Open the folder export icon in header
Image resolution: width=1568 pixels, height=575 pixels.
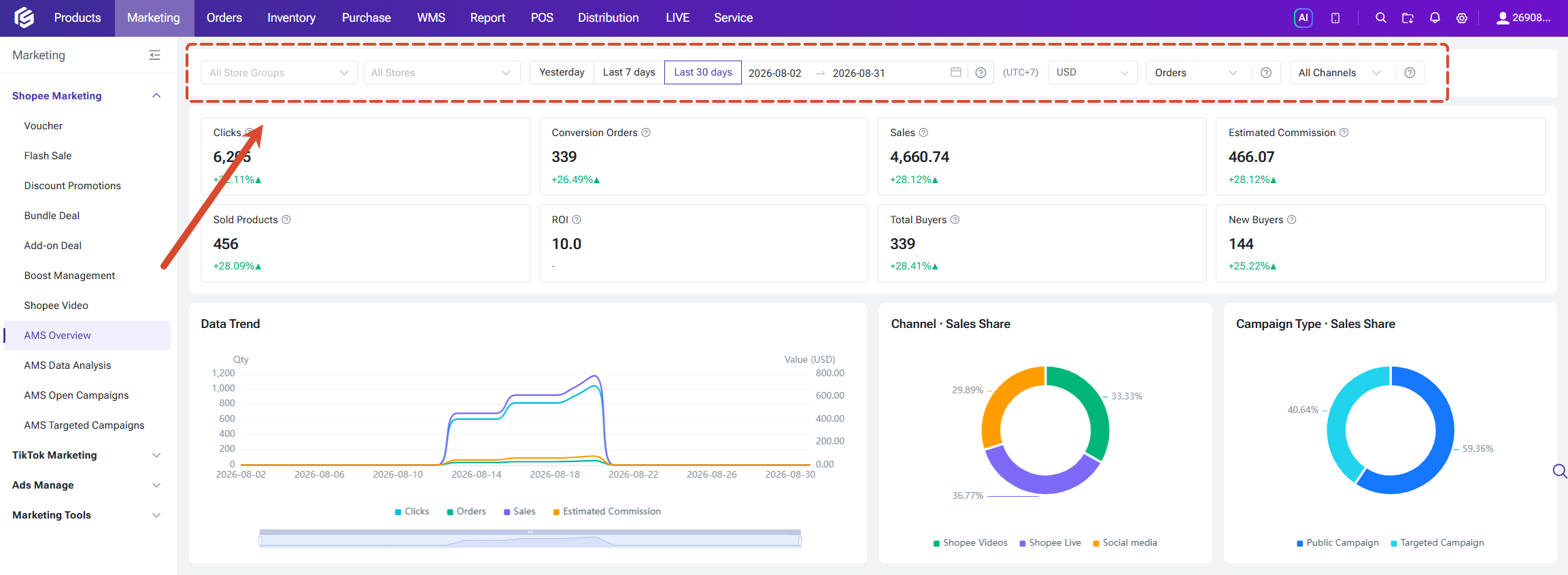(x=1408, y=18)
